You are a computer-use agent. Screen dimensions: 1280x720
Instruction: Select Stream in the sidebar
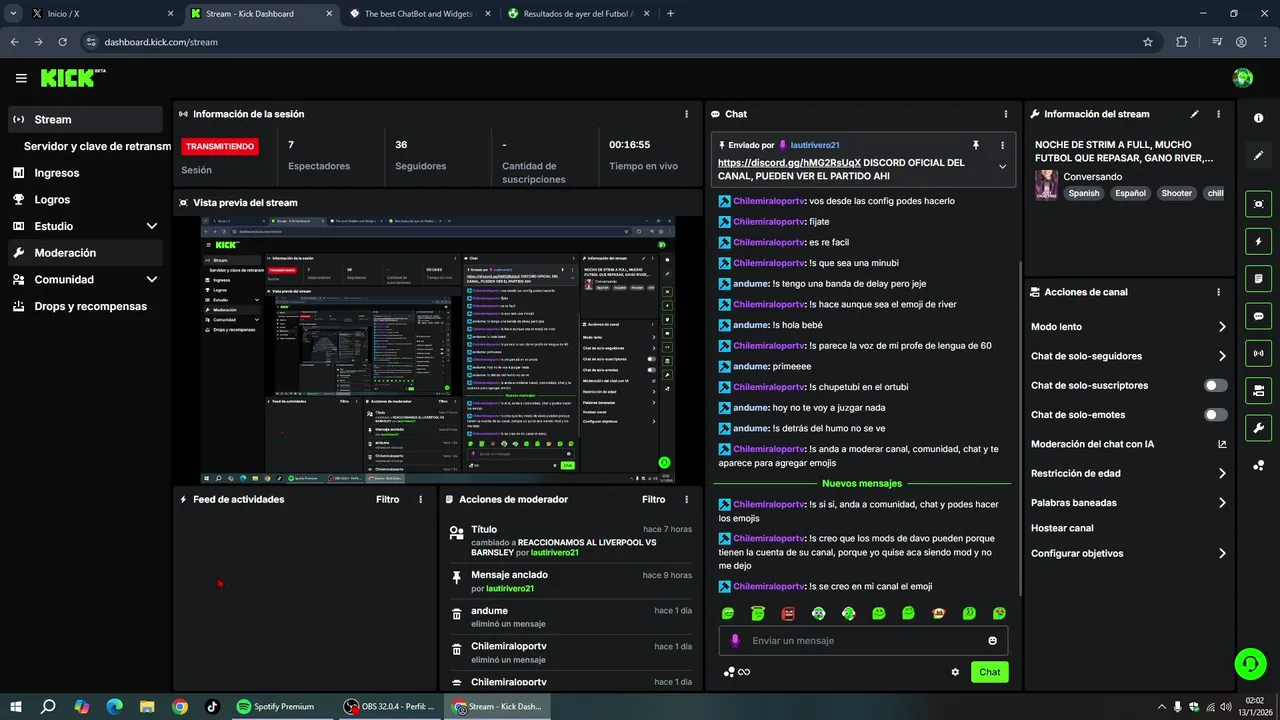84,119
